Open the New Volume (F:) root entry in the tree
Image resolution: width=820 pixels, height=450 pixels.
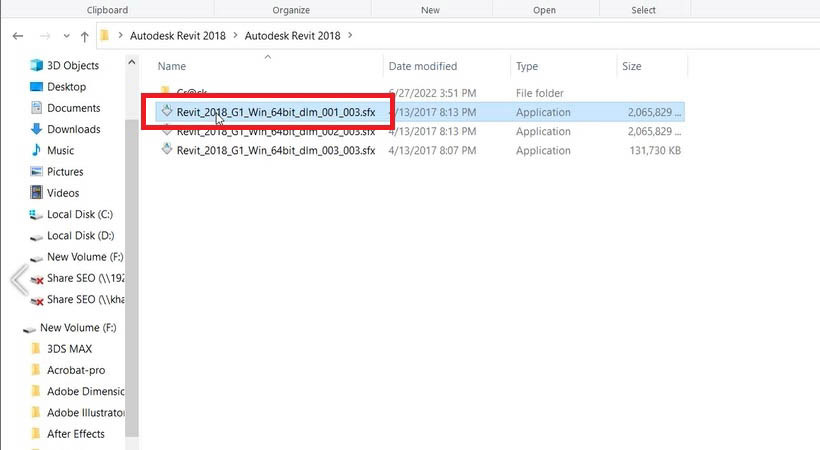[x=78, y=328]
